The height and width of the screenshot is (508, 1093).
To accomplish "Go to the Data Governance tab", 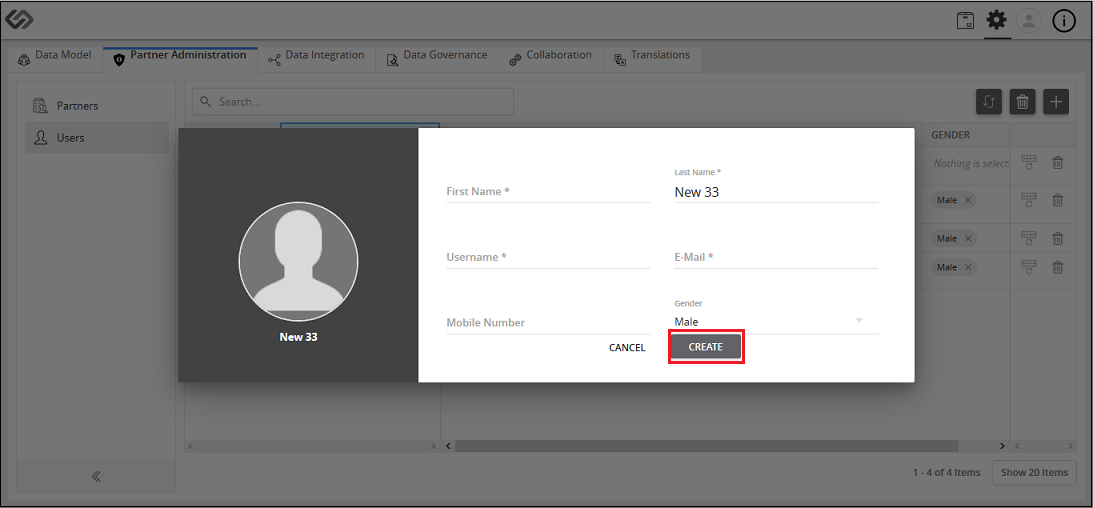I will click(x=437, y=59).
